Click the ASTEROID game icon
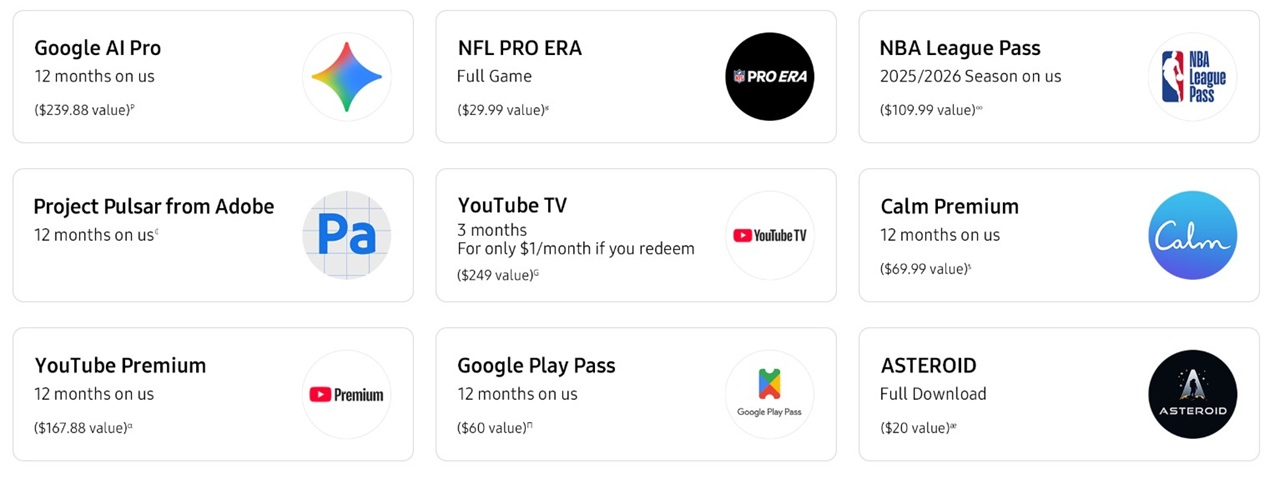The height and width of the screenshot is (478, 1280). [1192, 394]
